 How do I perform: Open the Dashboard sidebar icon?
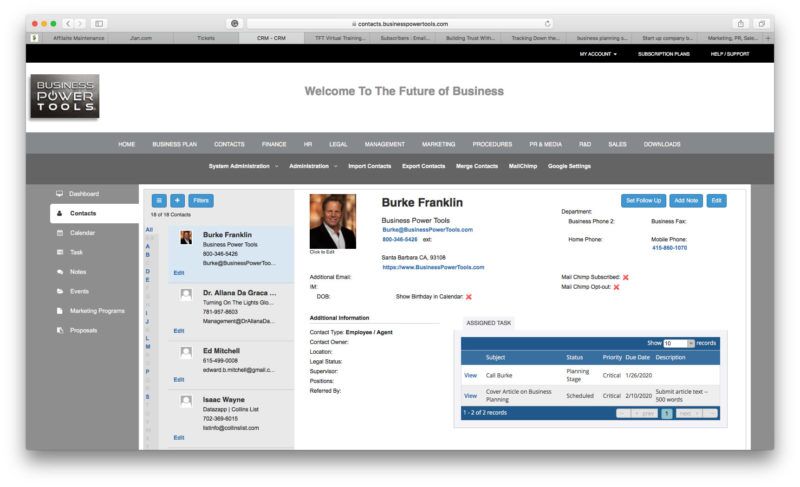pyautogui.click(x=60, y=193)
